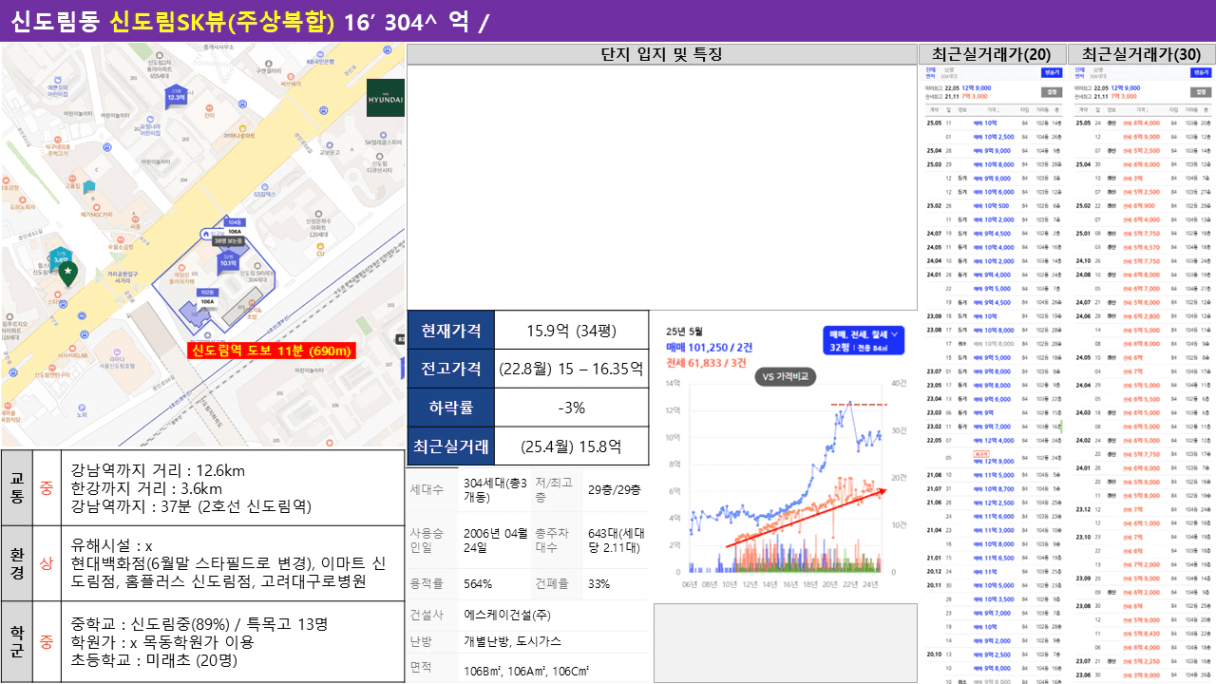Viewport: 1216px width, 684px height.
Task: Click the 29층/29층 floor value
Action: (614, 490)
